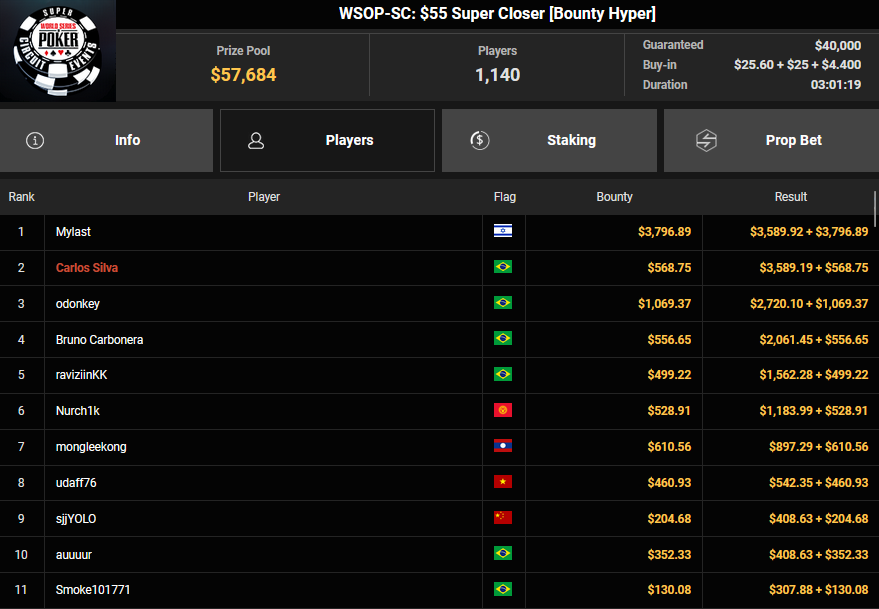Click the info circle icon

click(35, 140)
